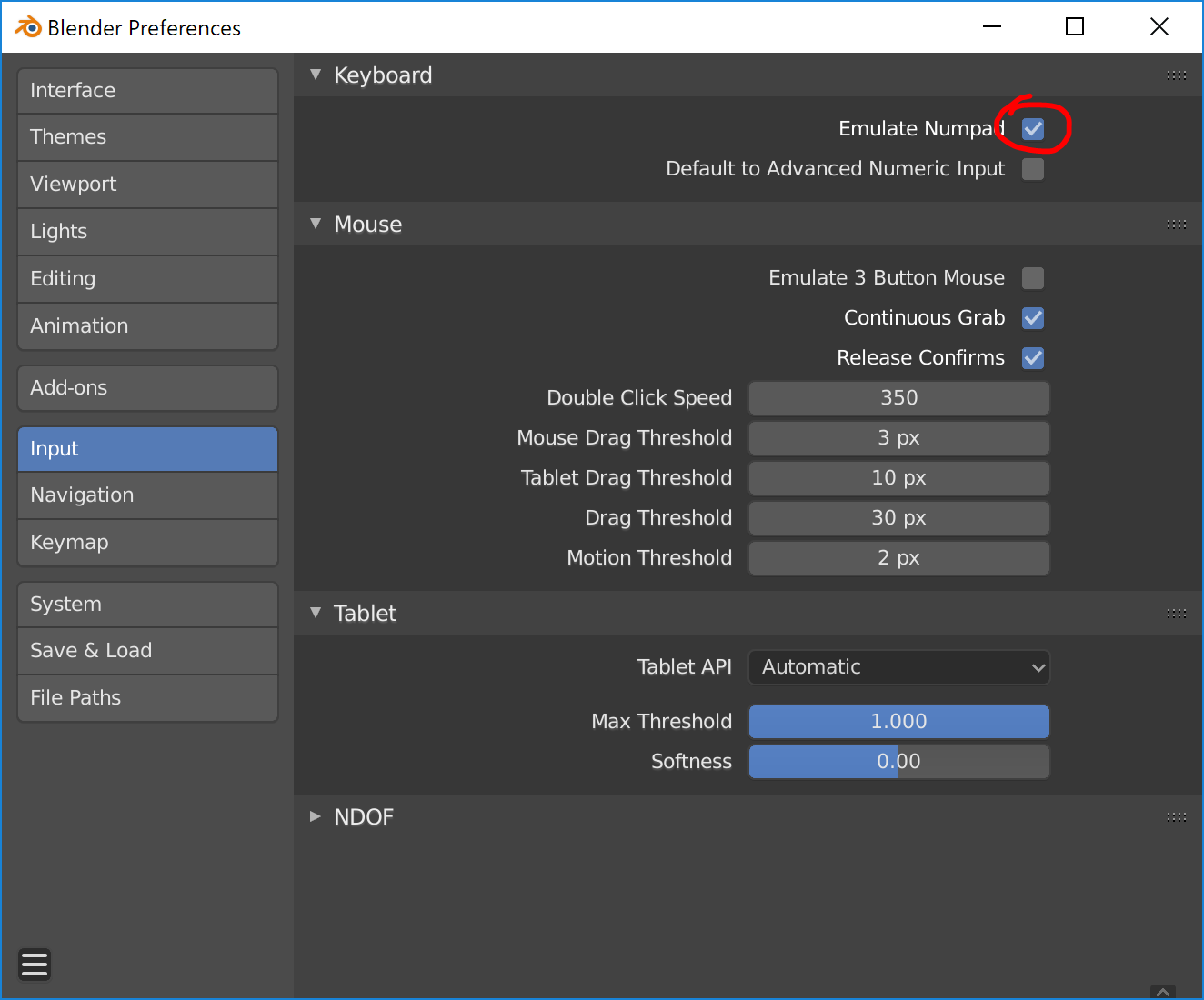Open Navigation preferences

point(147,495)
